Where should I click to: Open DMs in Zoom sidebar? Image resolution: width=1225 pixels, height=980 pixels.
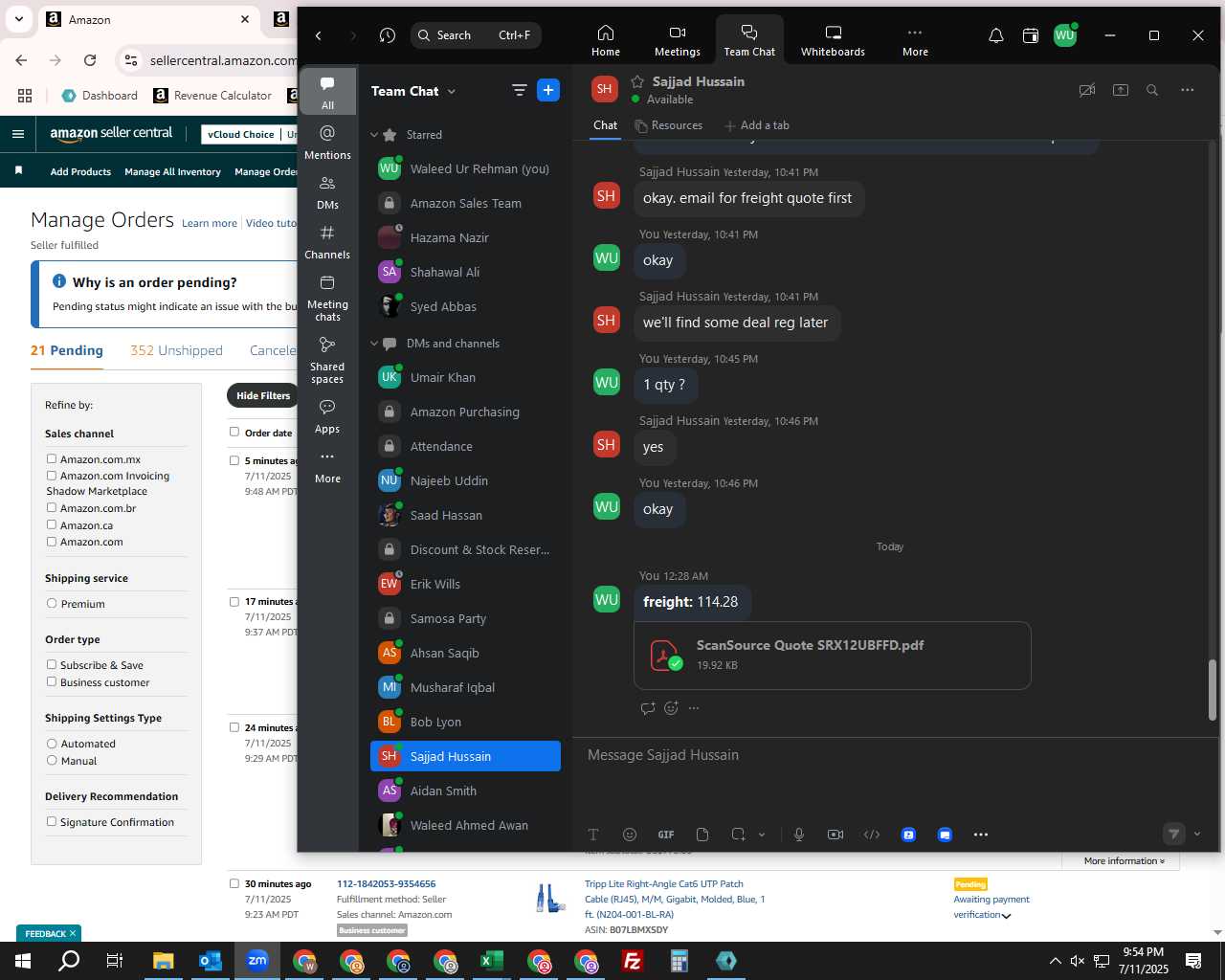coord(327,191)
